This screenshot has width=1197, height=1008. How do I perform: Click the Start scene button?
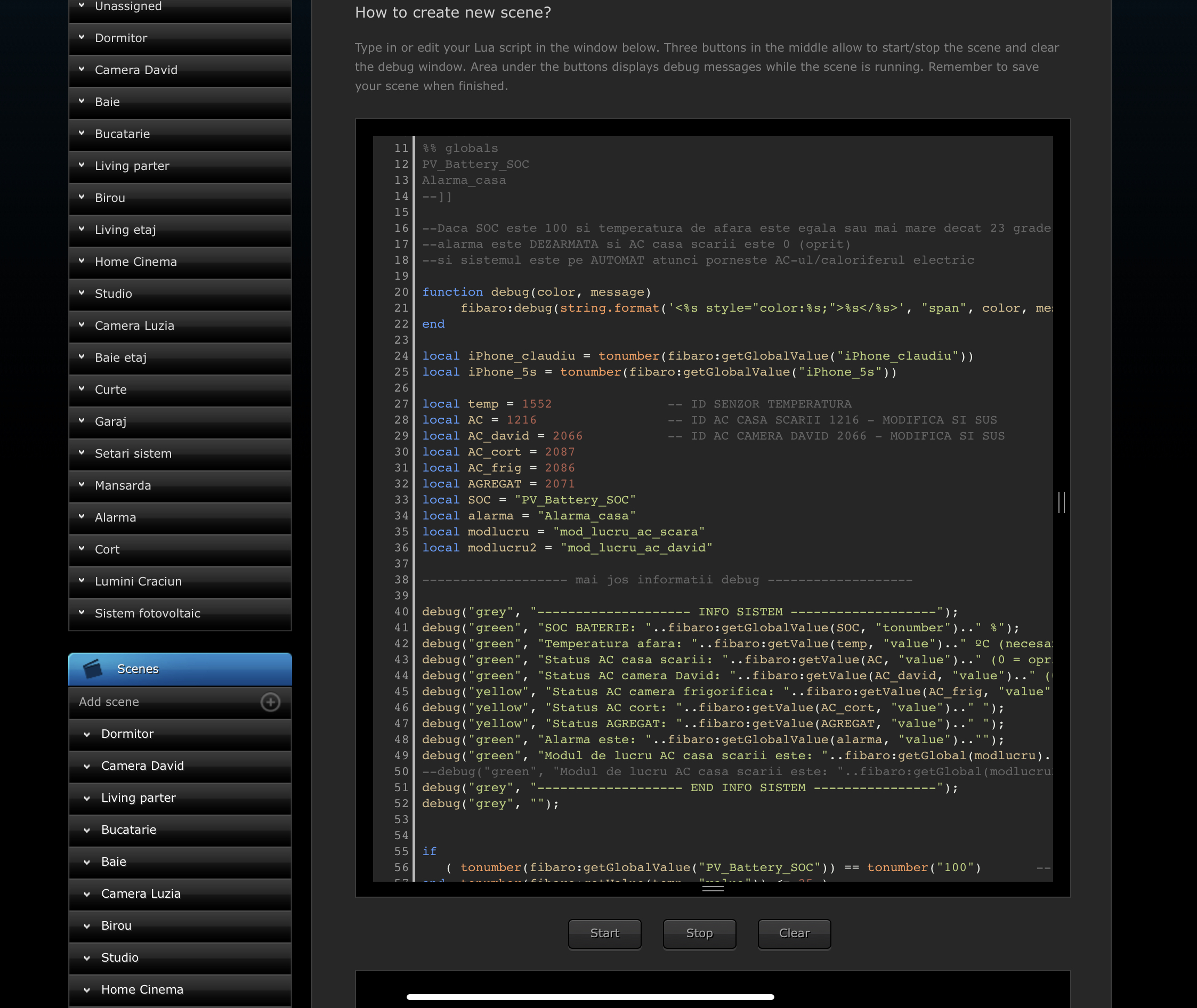click(604, 934)
